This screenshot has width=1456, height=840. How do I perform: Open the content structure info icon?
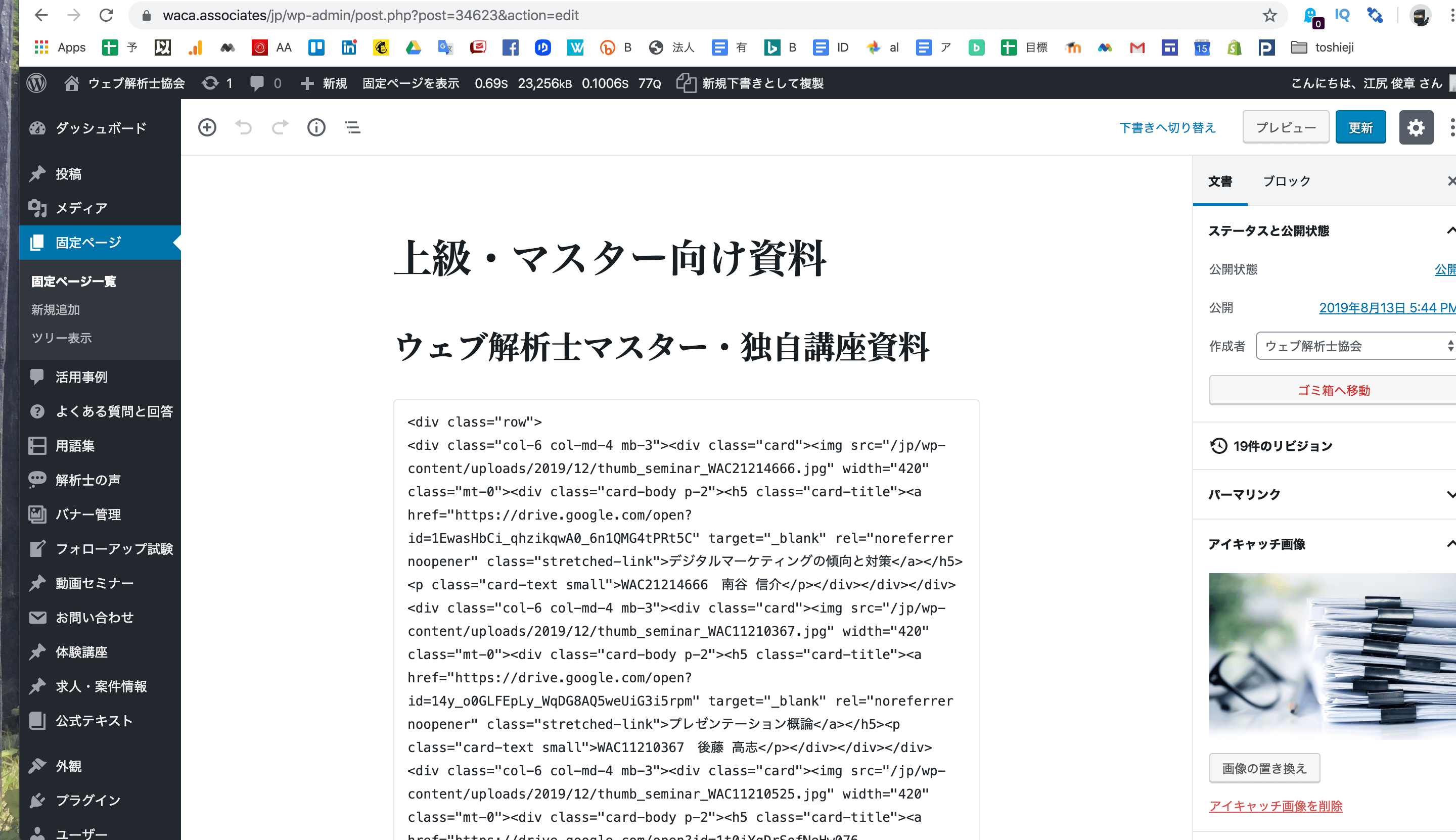[x=316, y=127]
